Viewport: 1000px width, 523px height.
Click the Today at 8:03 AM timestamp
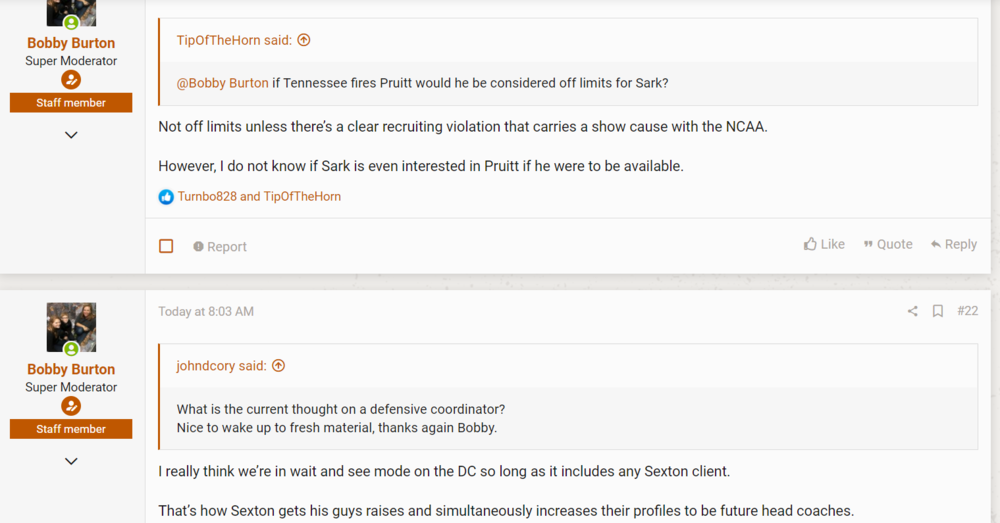click(x=206, y=312)
